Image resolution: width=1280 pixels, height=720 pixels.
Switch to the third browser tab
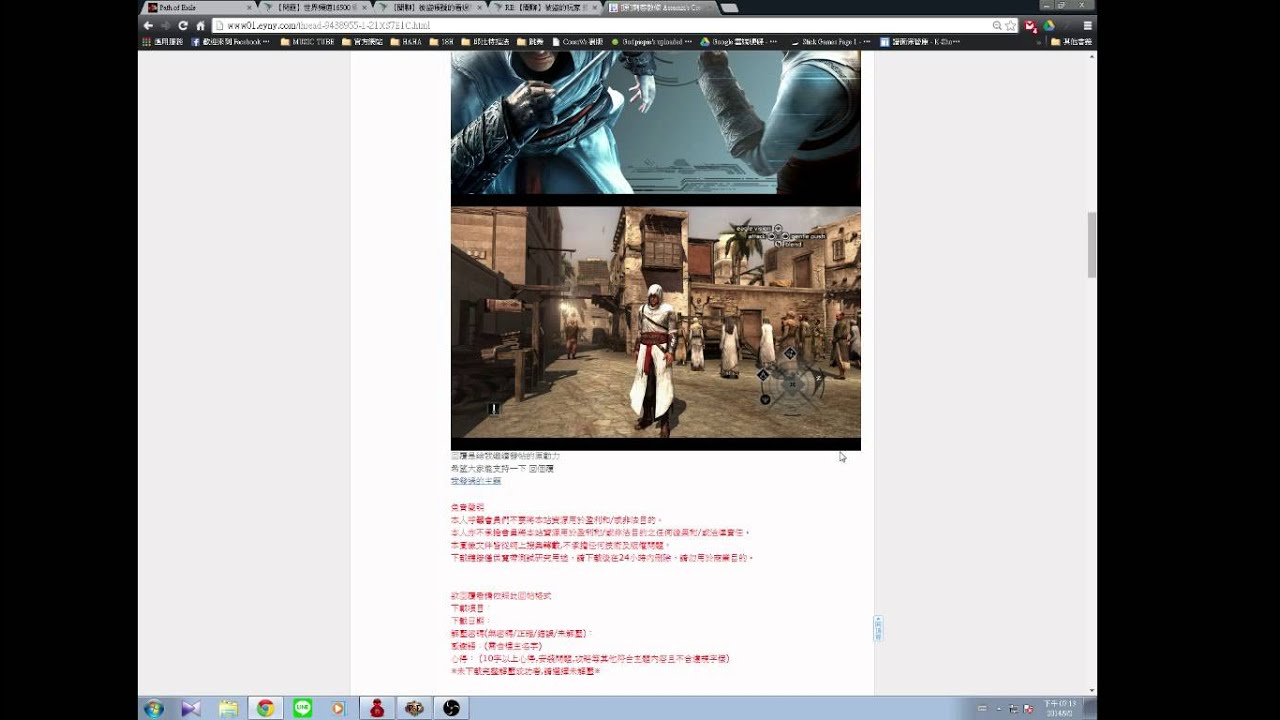pos(430,7)
